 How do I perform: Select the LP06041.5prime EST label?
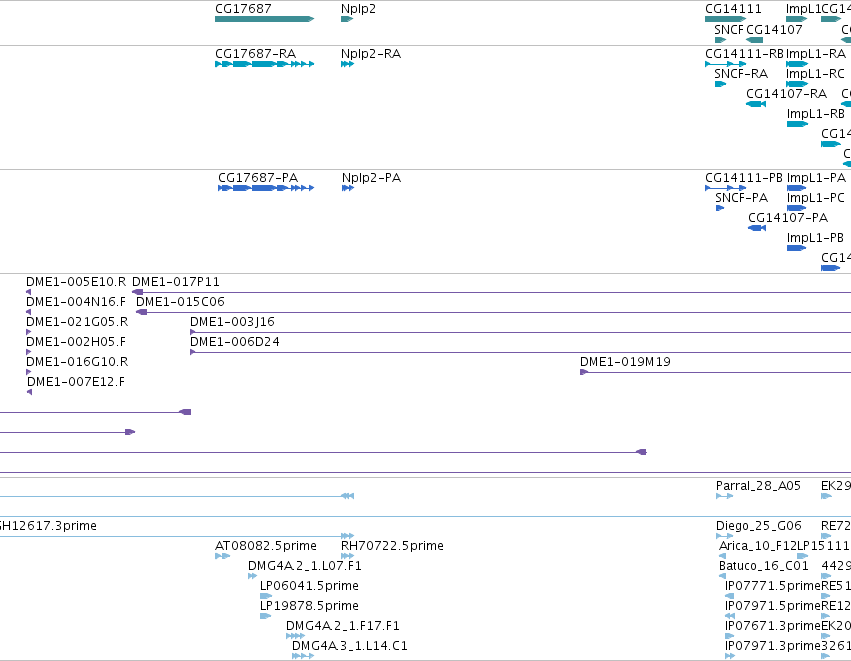click(309, 586)
